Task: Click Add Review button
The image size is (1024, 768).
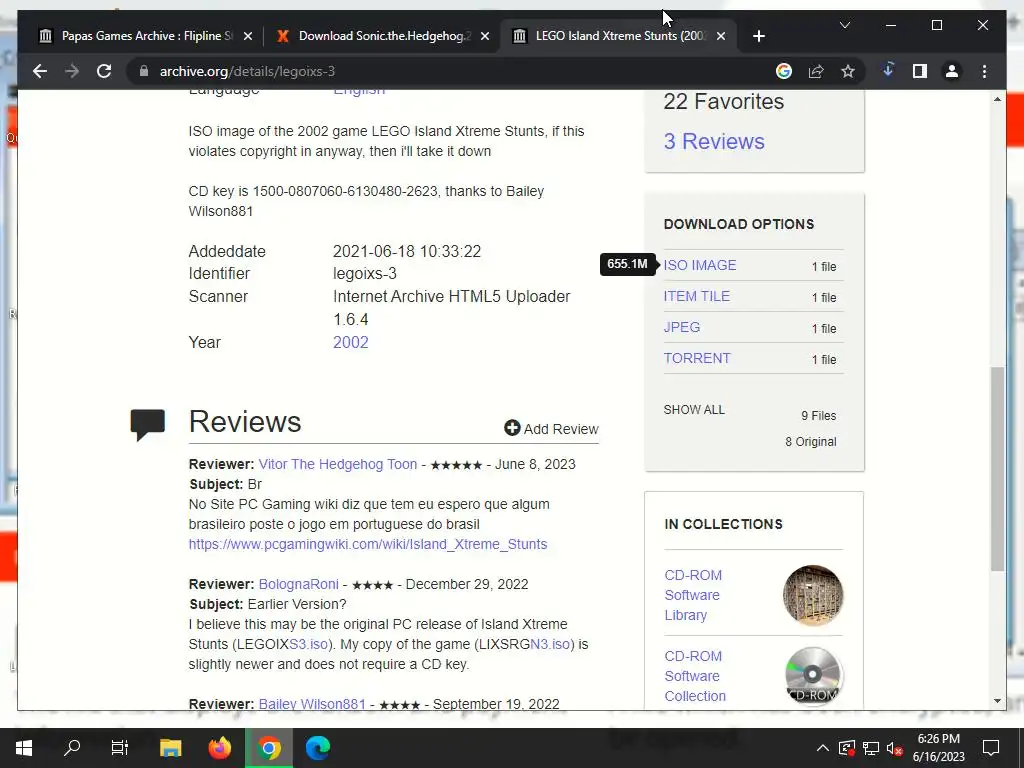Action: [x=551, y=428]
